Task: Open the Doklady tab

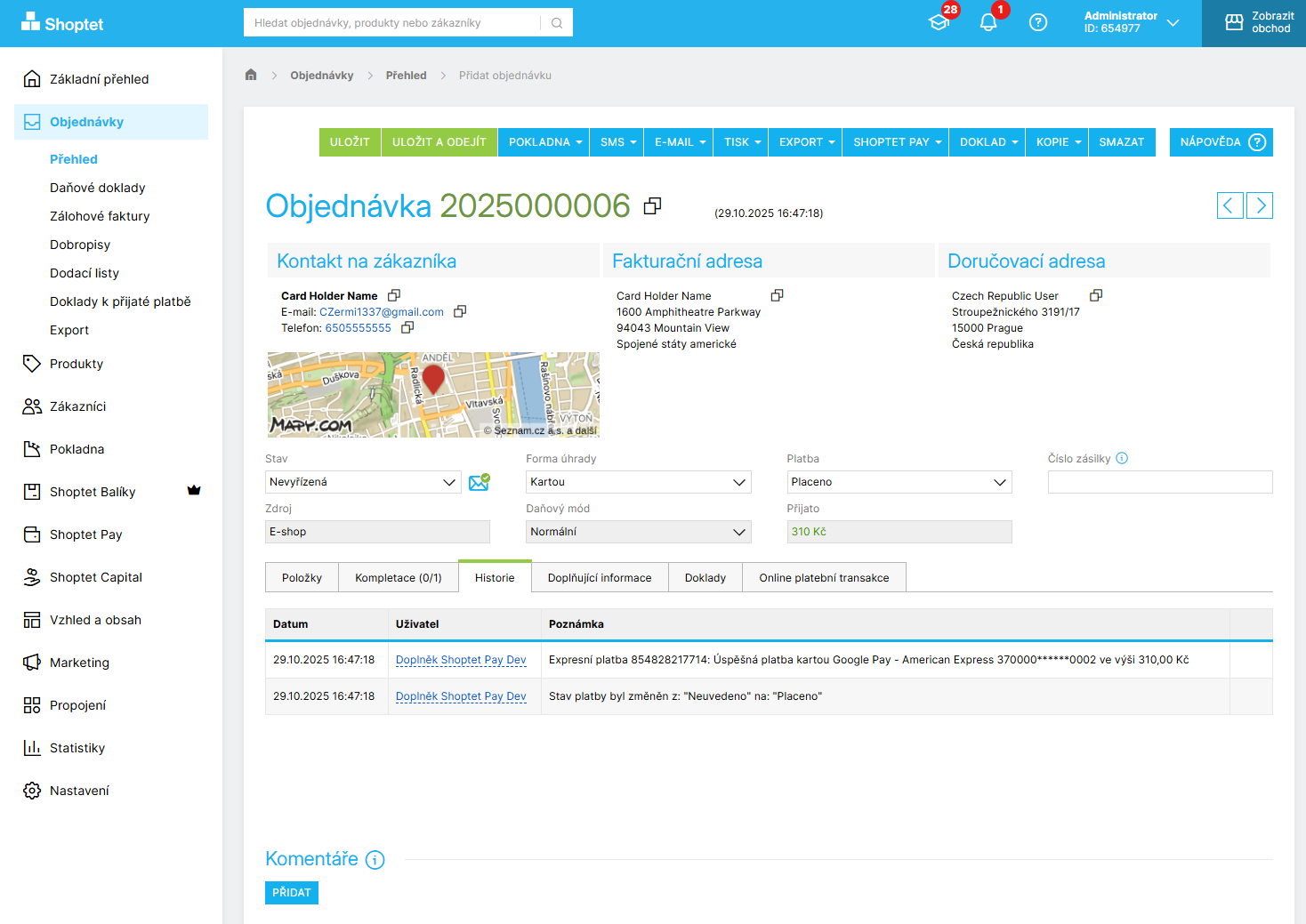Action: pyautogui.click(x=705, y=578)
